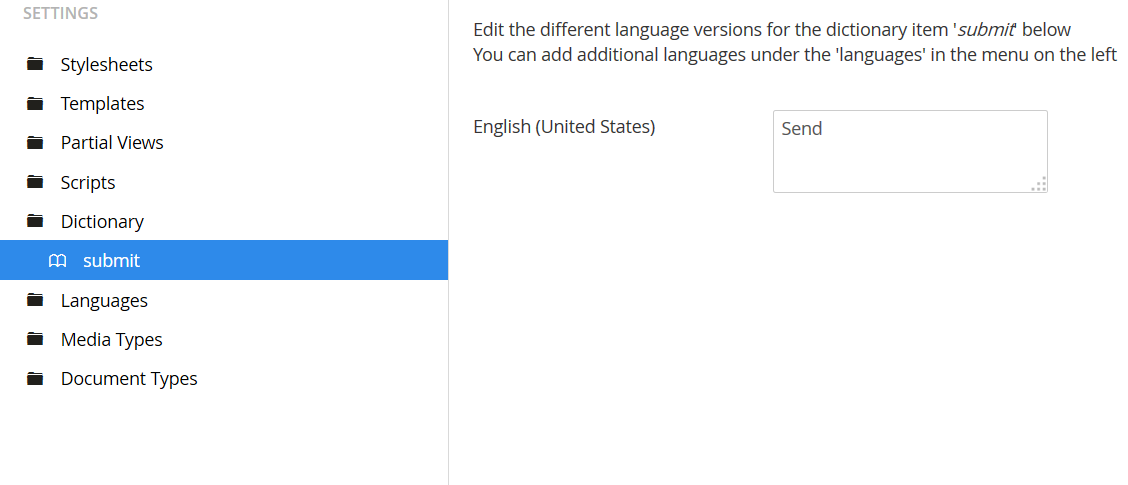Click the textarea resize grip handle
The height and width of the screenshot is (485, 1128).
1039,184
